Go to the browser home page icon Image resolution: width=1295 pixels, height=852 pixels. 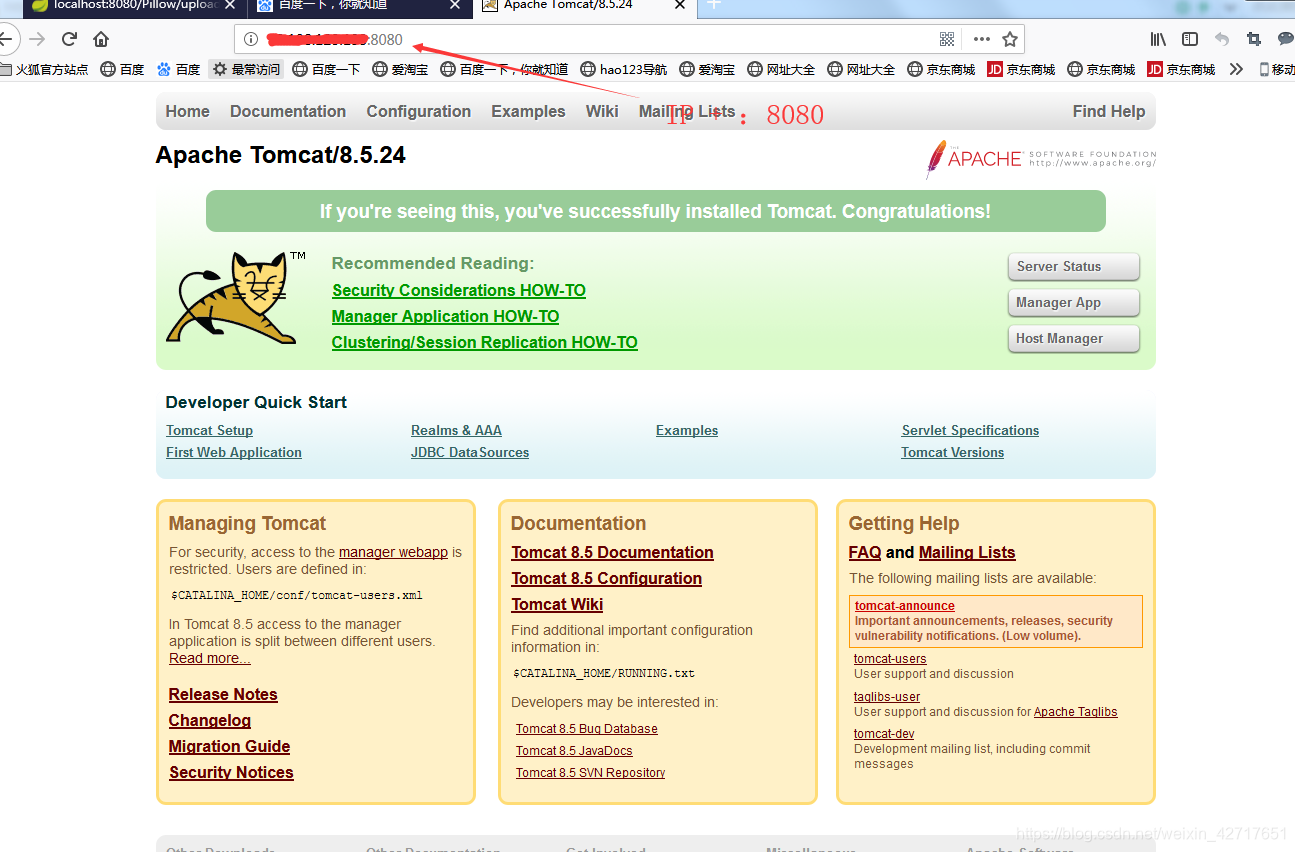coord(101,39)
